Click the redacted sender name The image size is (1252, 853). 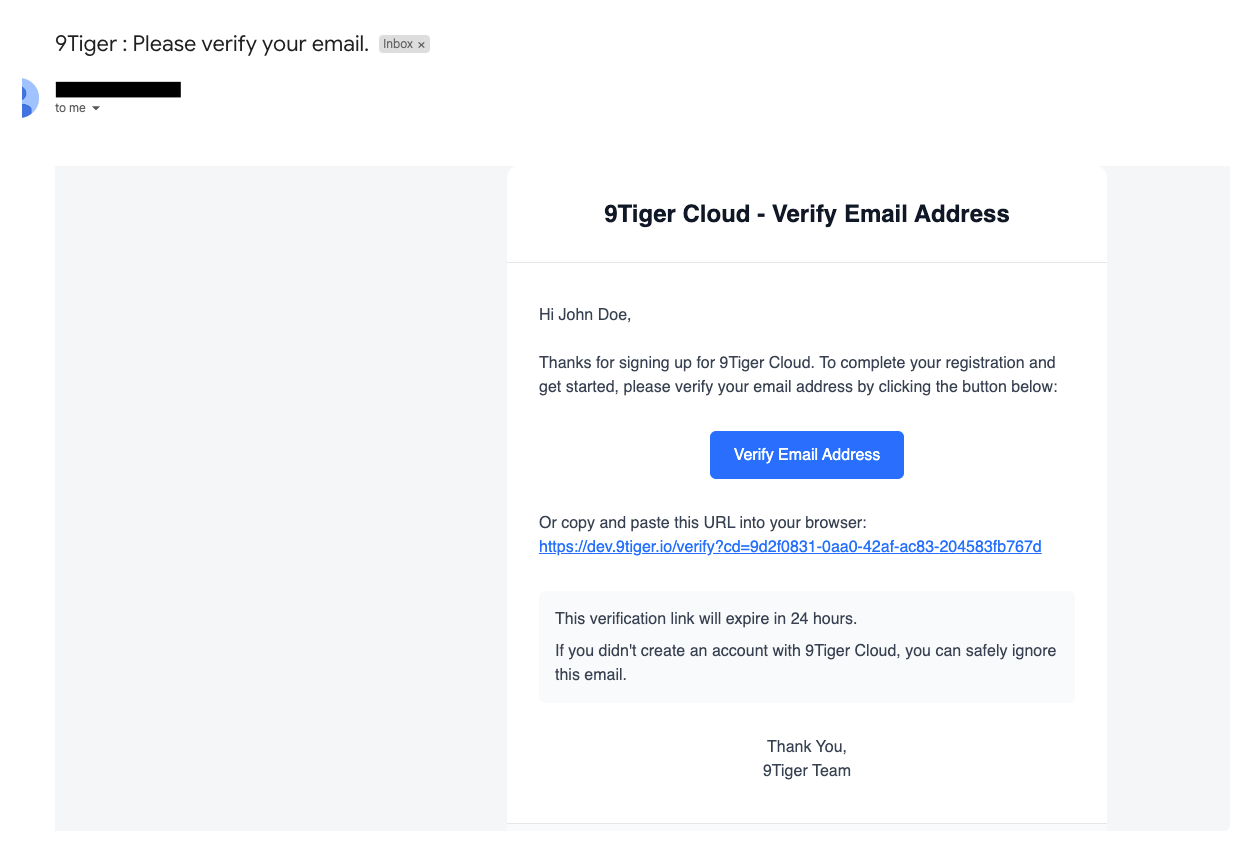118,90
